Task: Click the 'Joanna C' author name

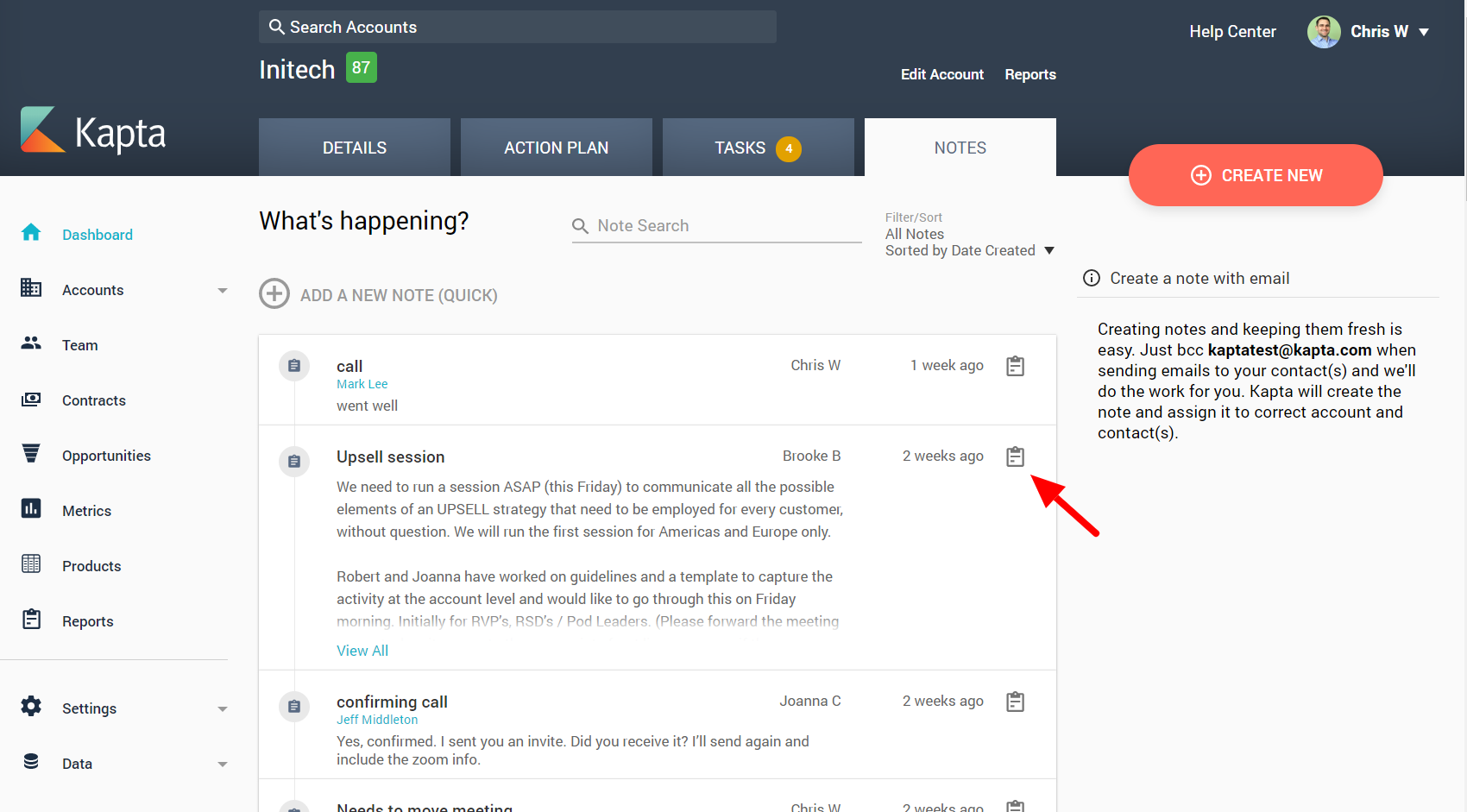Action: pyautogui.click(x=809, y=701)
